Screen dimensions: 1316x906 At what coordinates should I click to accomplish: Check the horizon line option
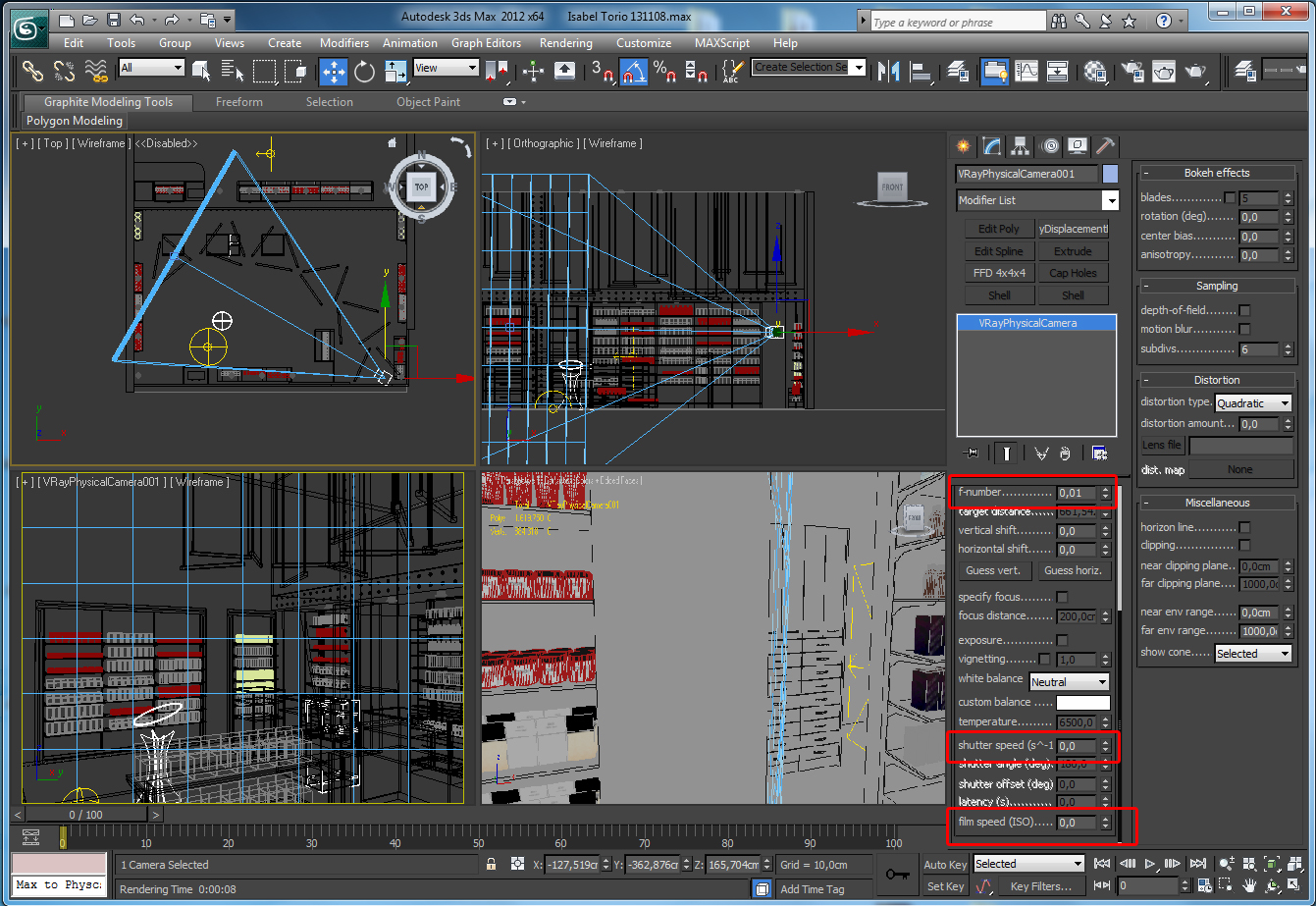1244,527
